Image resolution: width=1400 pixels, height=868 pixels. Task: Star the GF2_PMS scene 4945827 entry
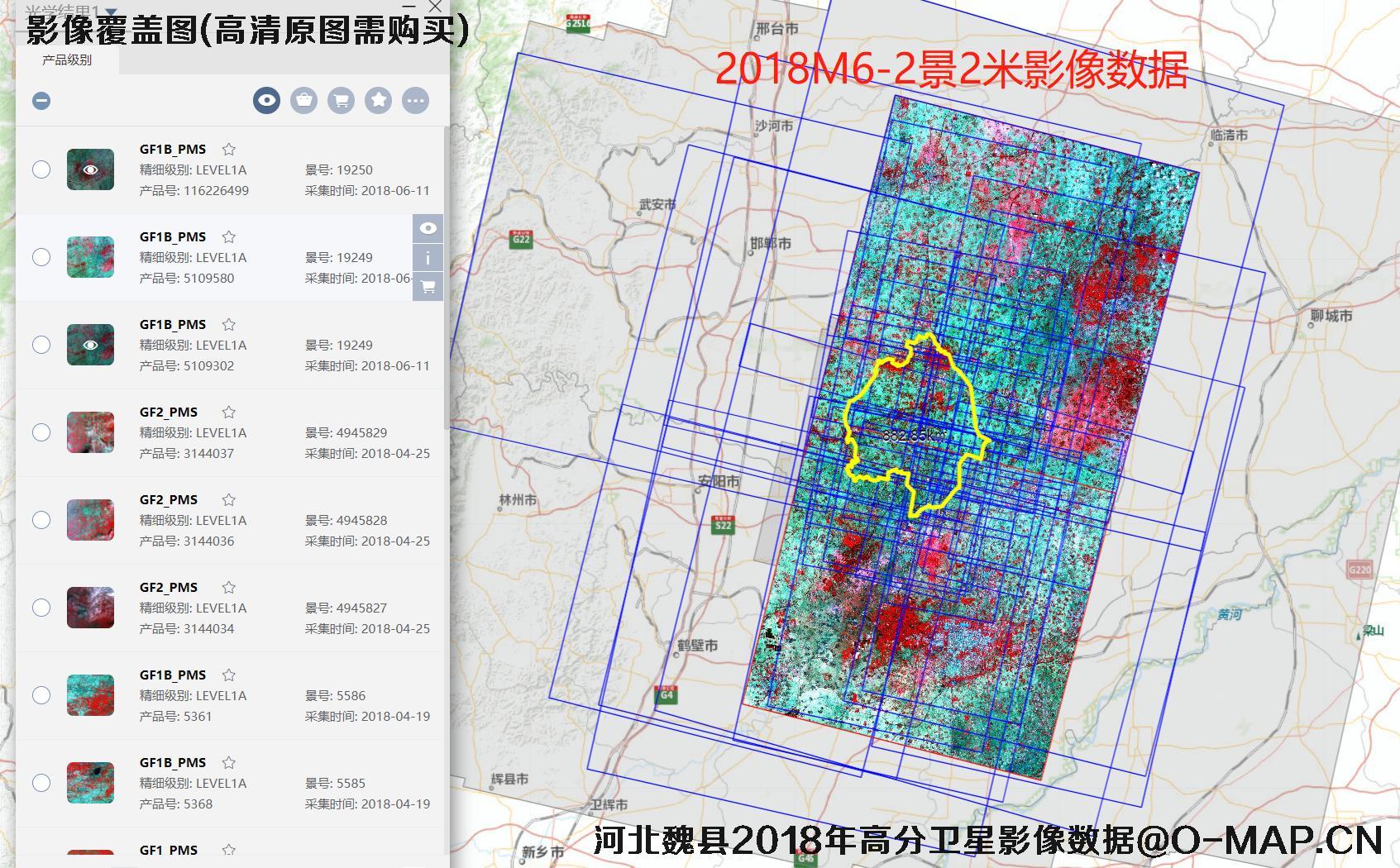(229, 588)
